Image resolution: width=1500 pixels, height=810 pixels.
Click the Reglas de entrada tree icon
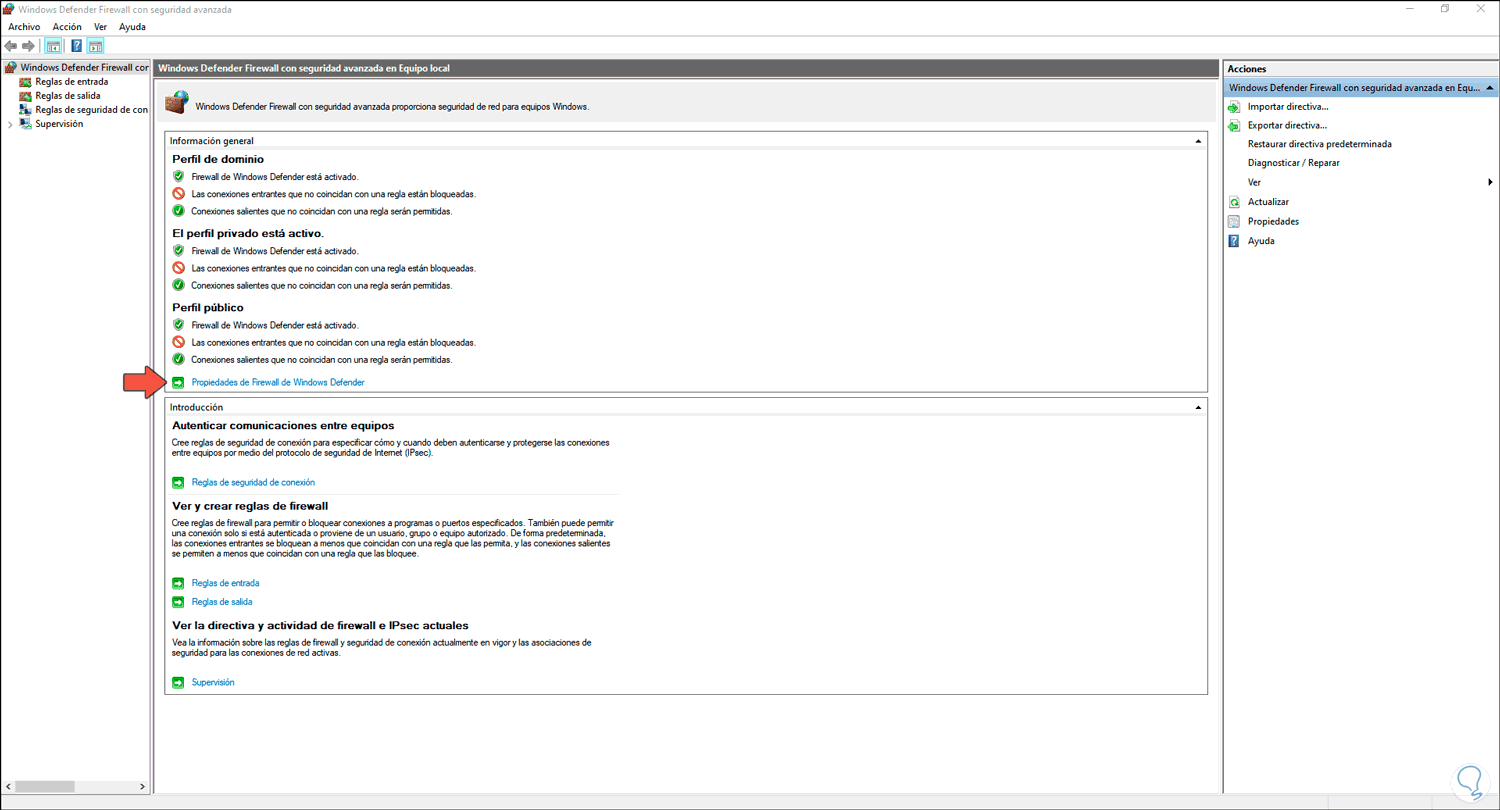[x=26, y=82]
